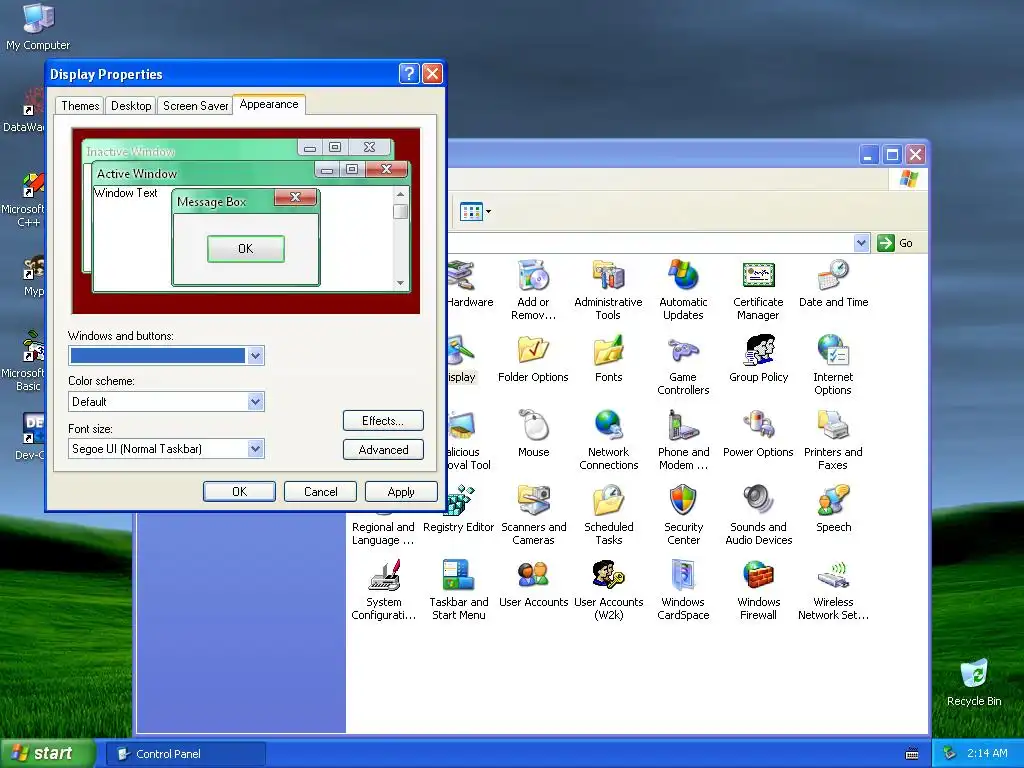Open User Accounts icon
Screen dimensions: 1024x768
[534, 584]
